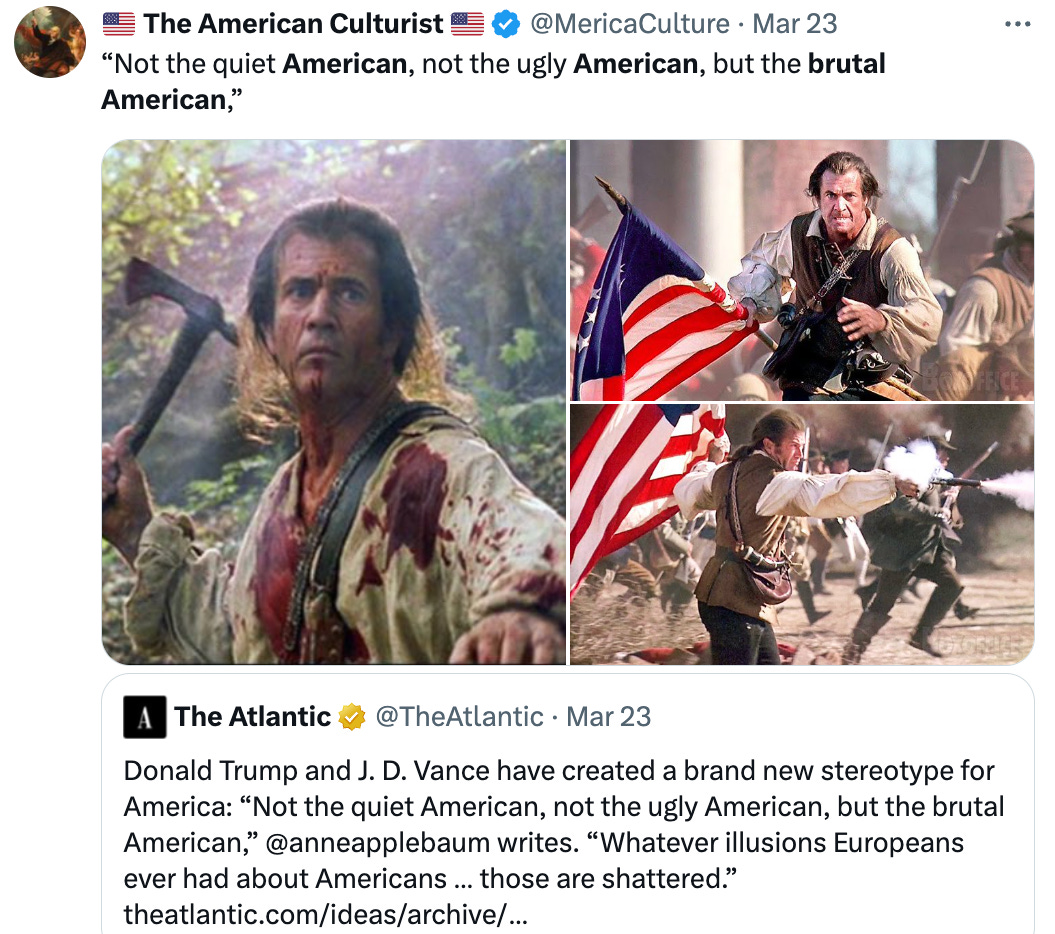
Task: Click the first bold American keyword
Action: 345,64
